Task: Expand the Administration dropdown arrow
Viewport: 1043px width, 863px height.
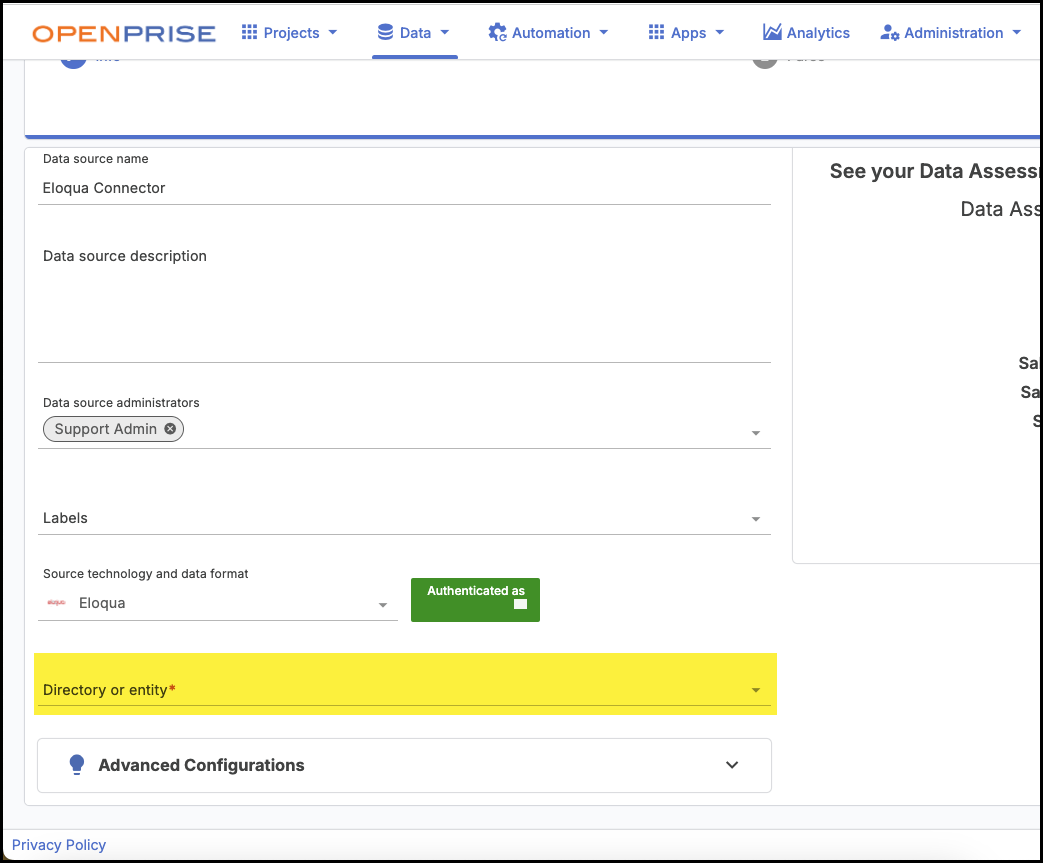Action: pos(1016,33)
